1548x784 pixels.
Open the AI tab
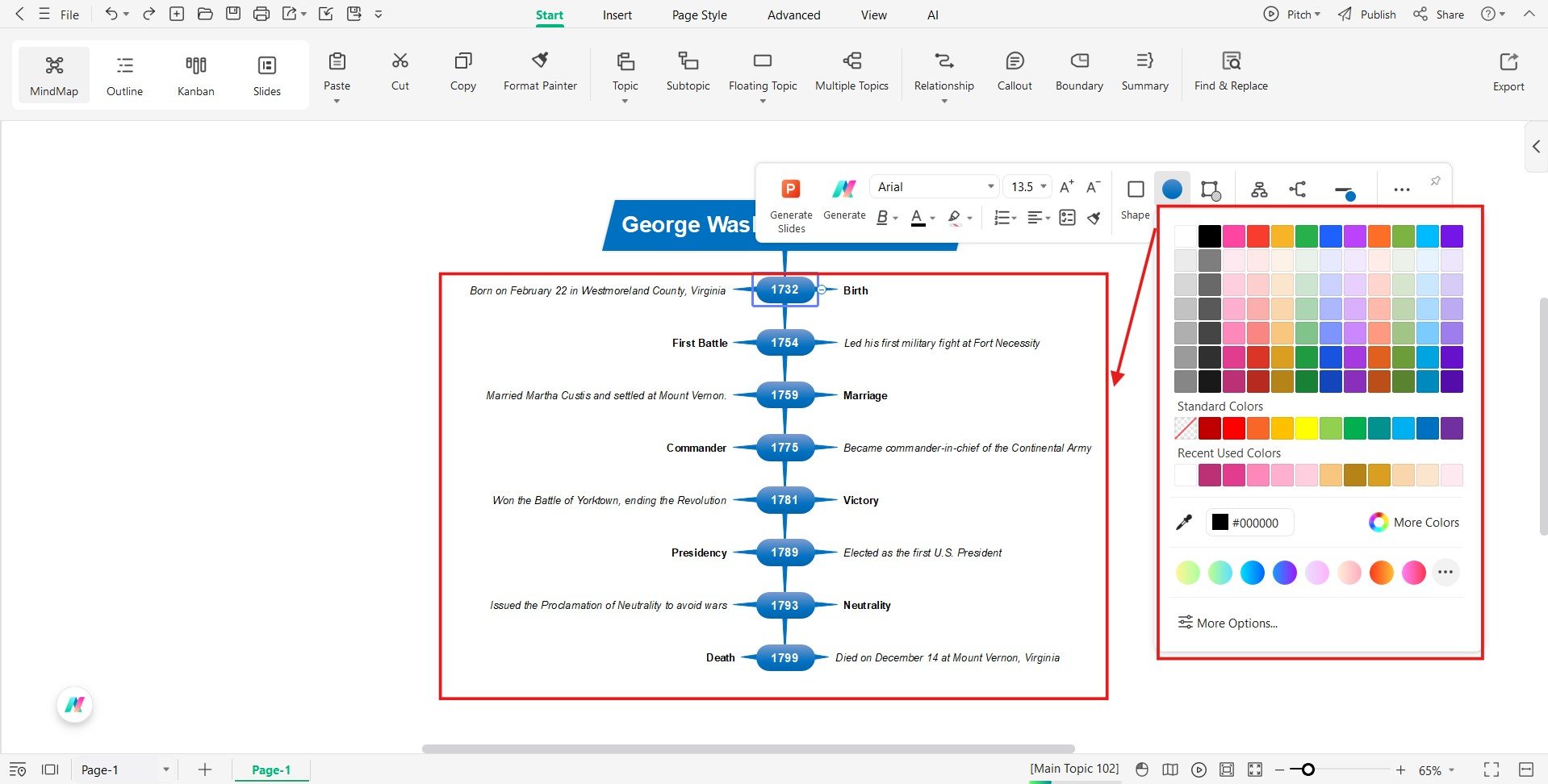[933, 15]
